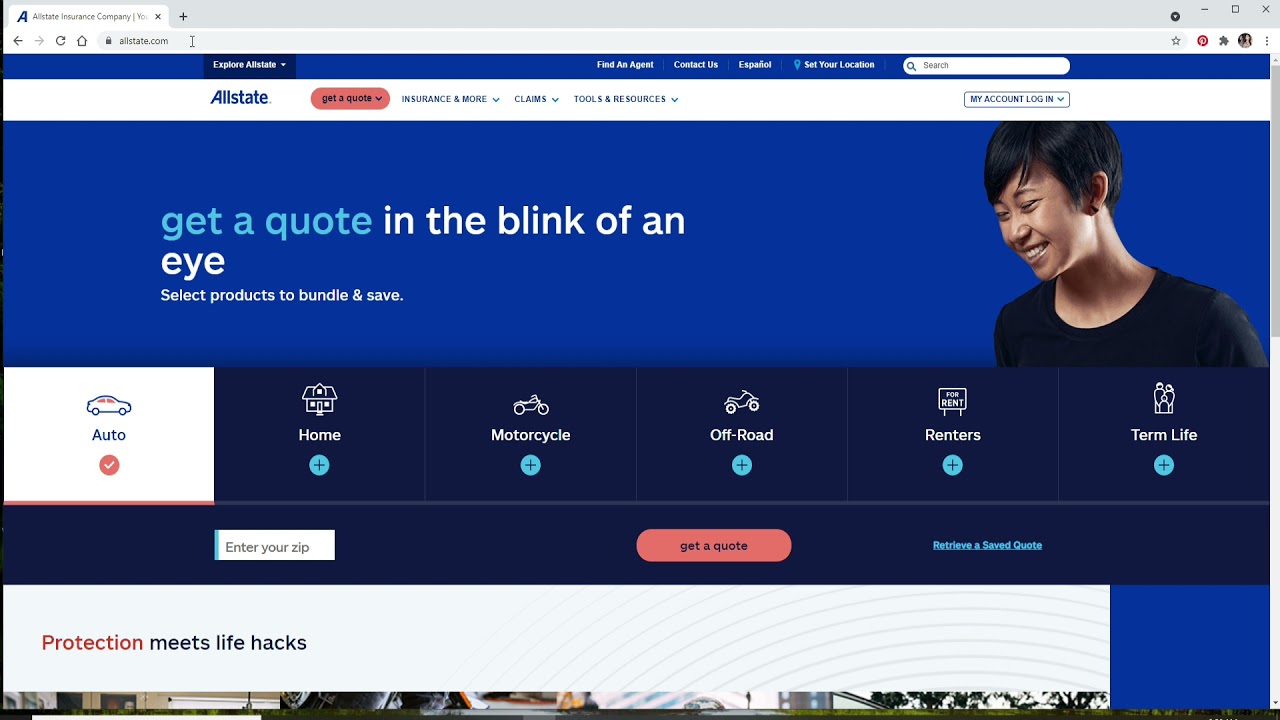Expand the Tools & Resources menu
1280x720 pixels.
(x=626, y=99)
